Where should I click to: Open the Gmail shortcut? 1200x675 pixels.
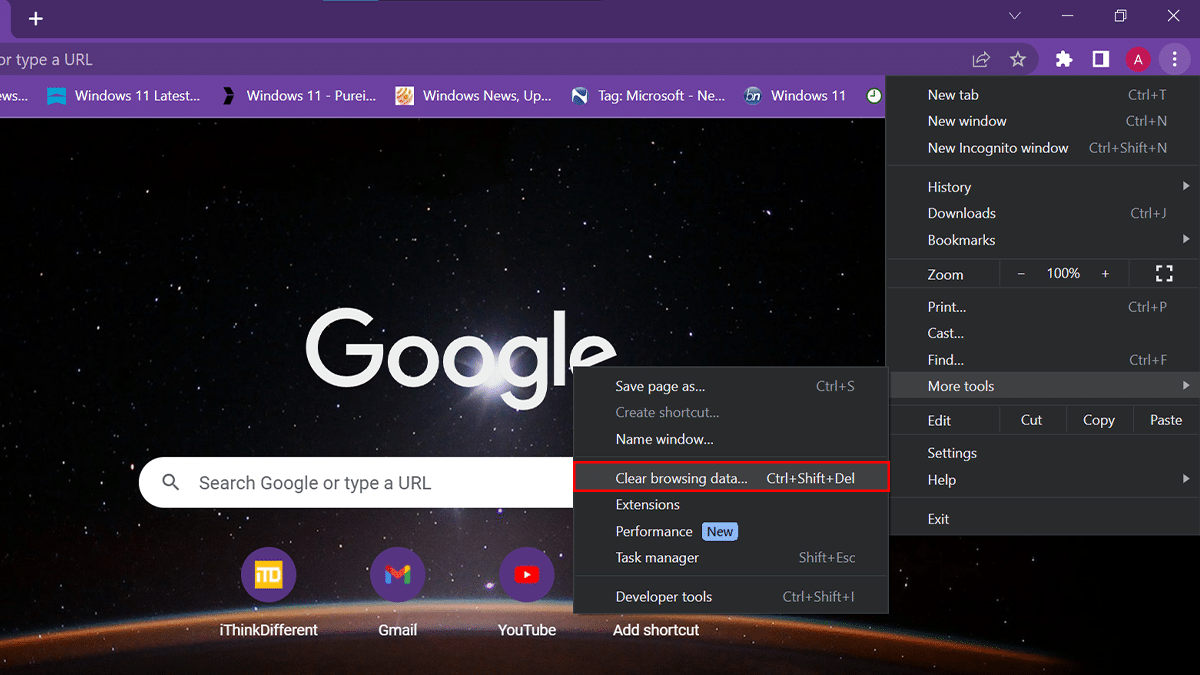click(397, 575)
